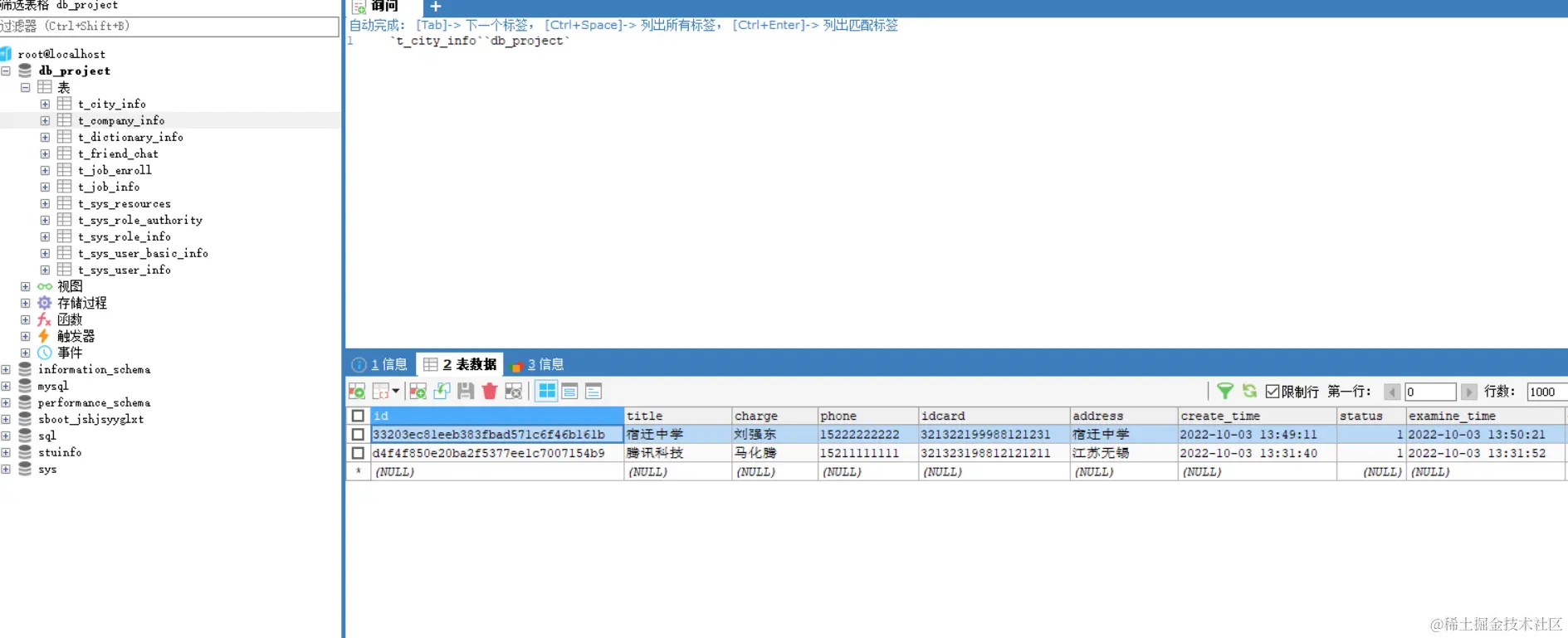Click the stored procedures gear icon
This screenshot has width=1568, height=638.
click(45, 303)
